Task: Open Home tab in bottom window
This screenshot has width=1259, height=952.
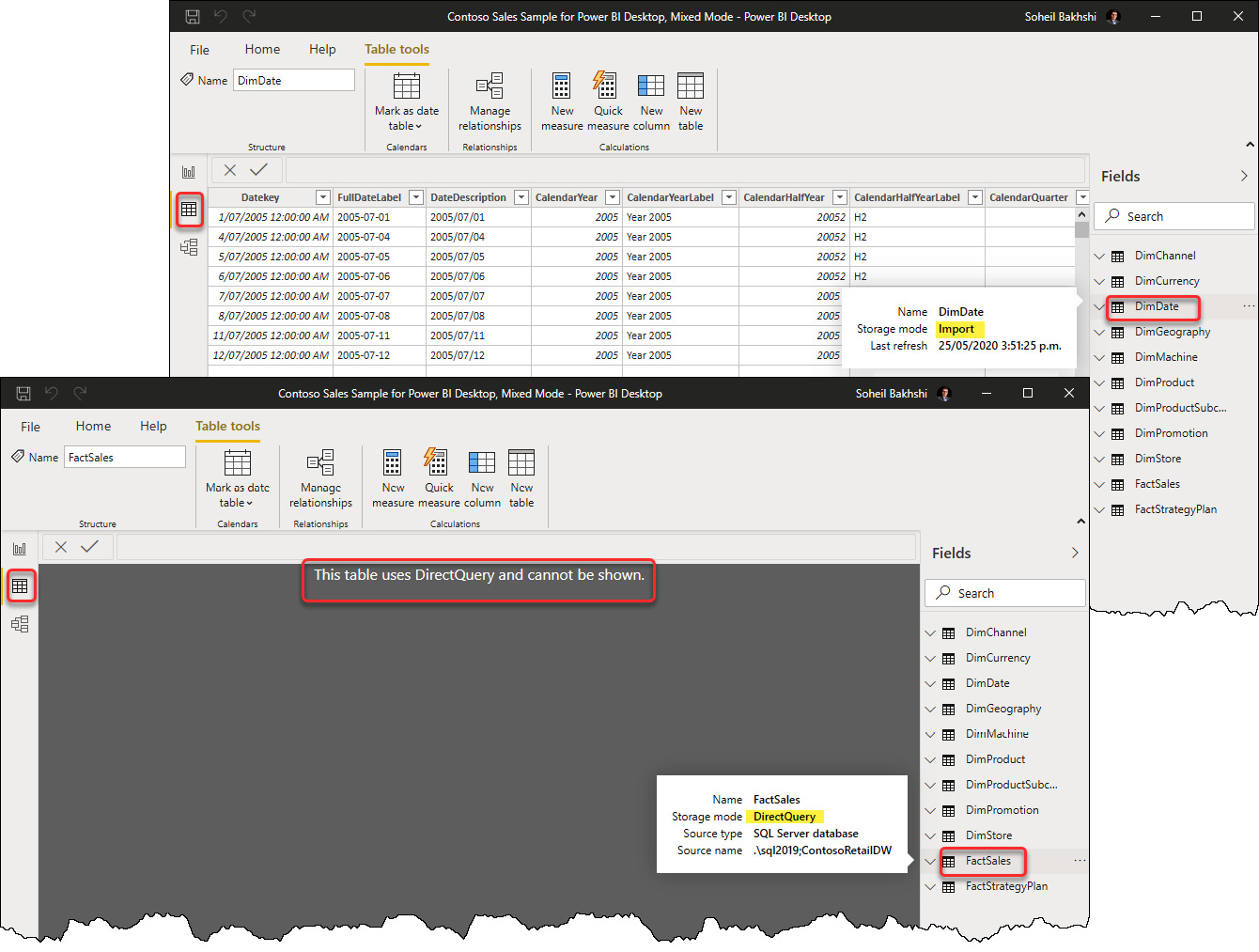Action: pyautogui.click(x=93, y=426)
